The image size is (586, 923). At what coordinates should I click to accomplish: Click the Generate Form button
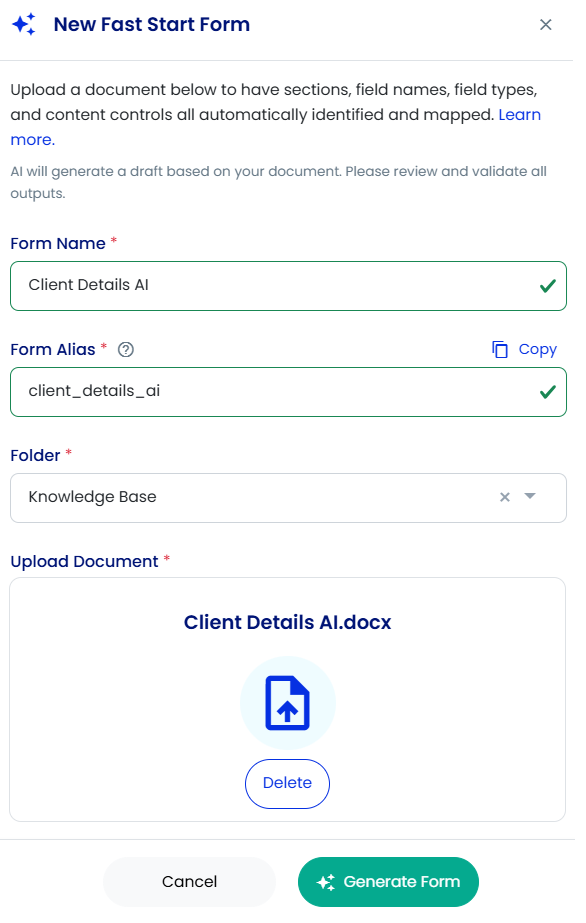tap(388, 882)
